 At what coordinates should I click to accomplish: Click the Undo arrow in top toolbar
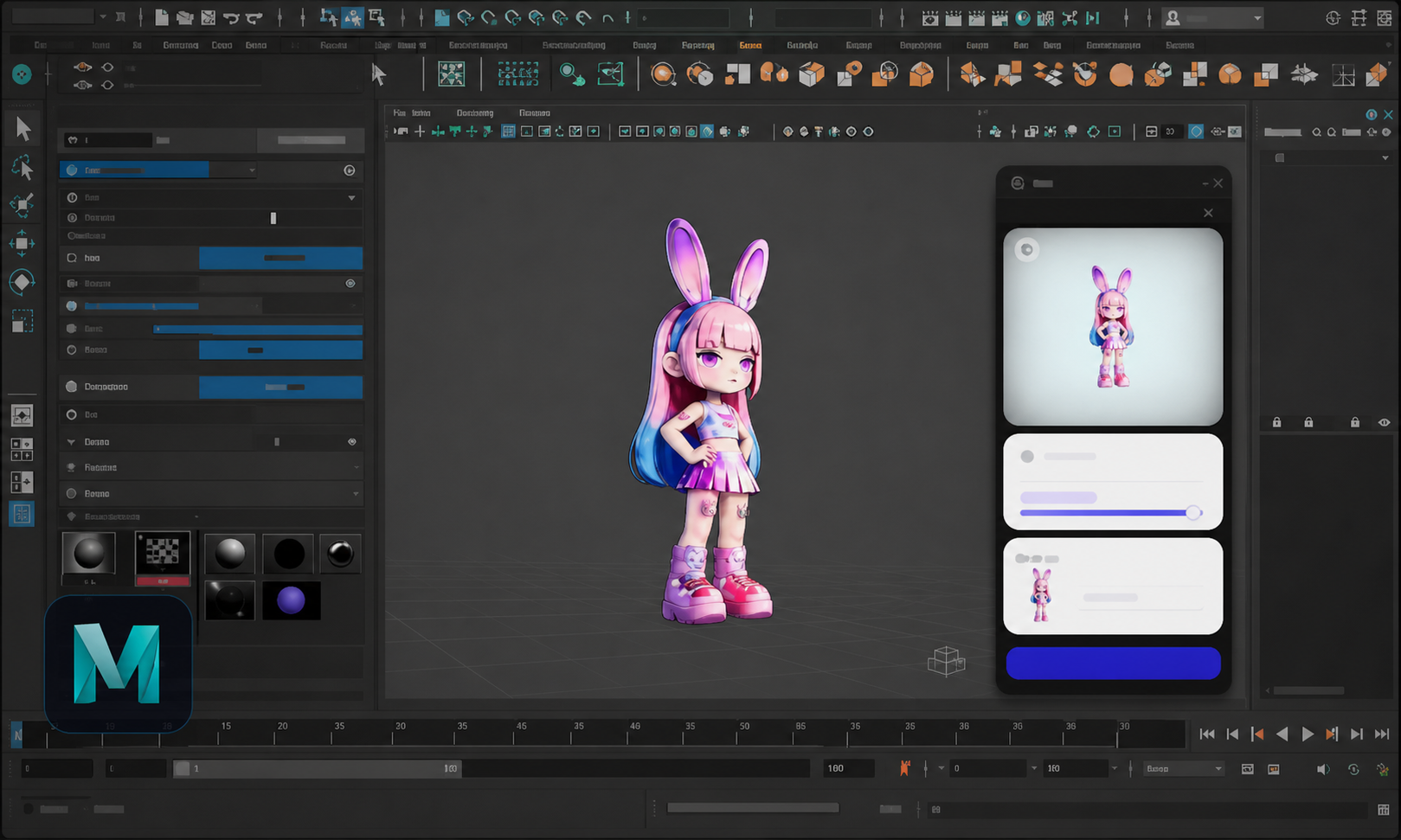point(231,17)
